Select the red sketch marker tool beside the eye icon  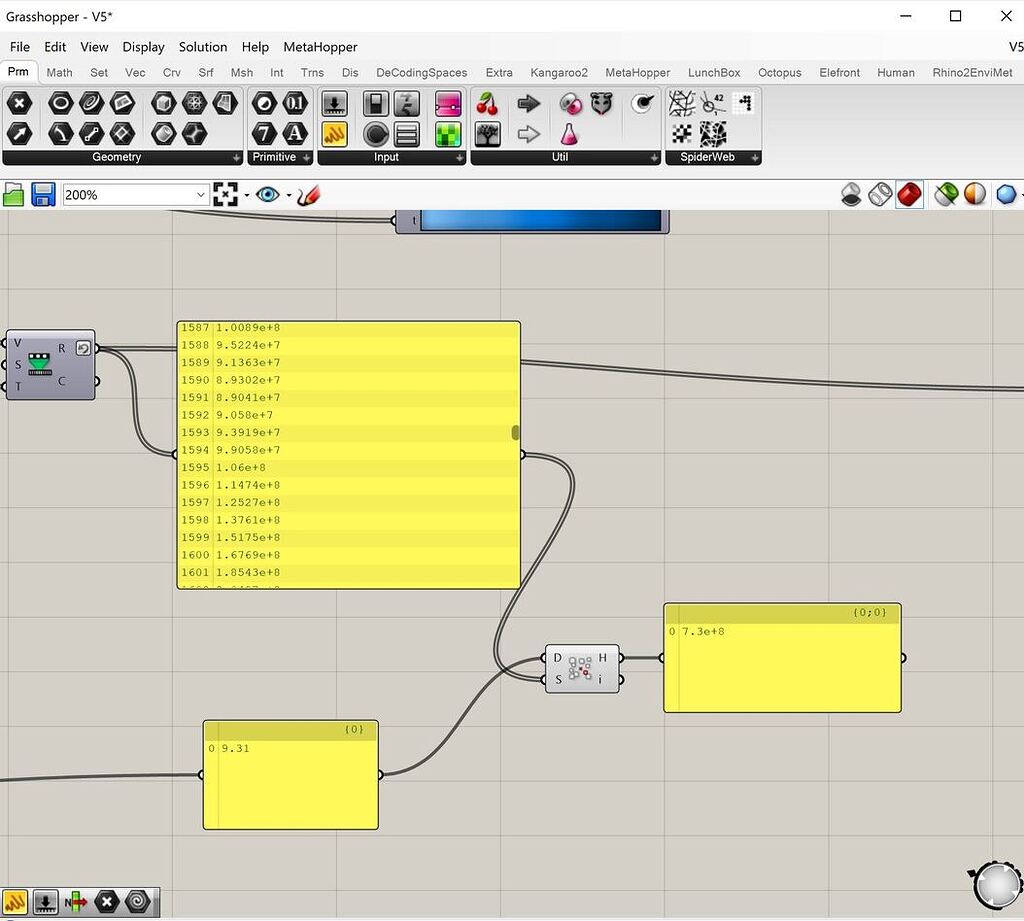point(309,194)
